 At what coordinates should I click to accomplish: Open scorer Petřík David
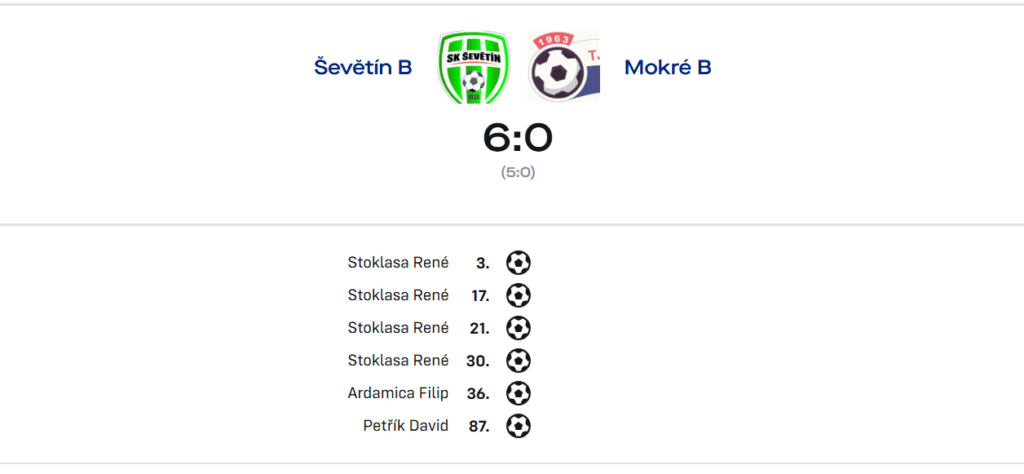coord(406,426)
